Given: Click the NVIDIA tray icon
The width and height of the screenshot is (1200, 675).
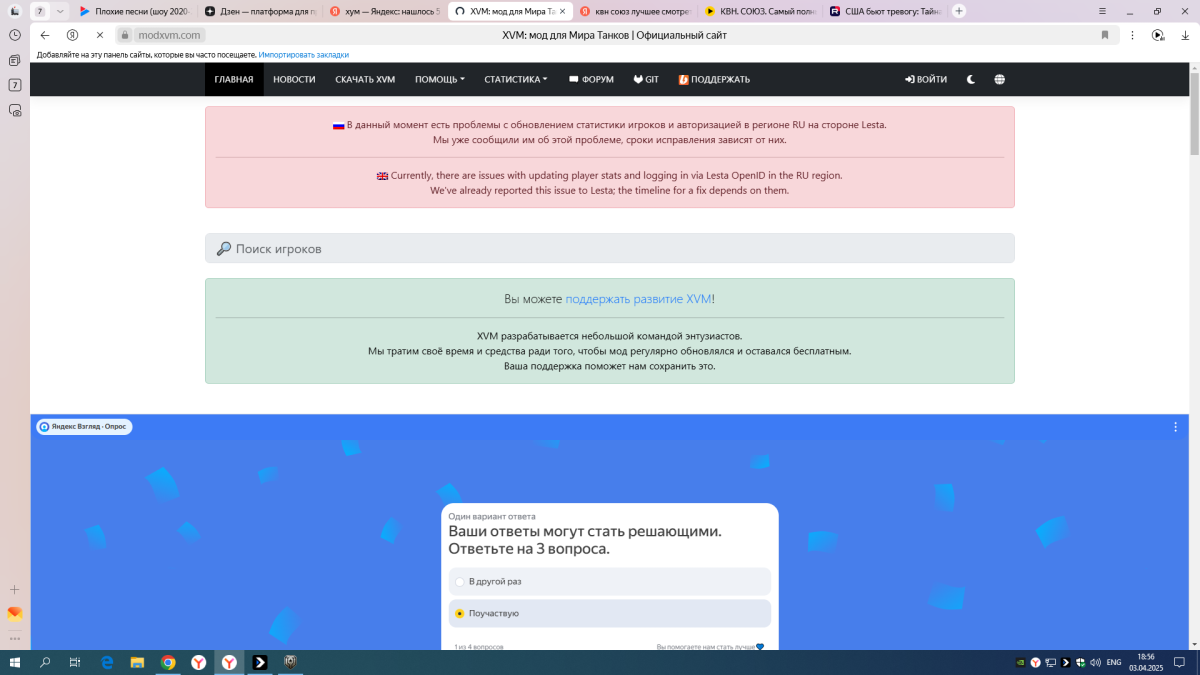Looking at the screenshot, I should (1020, 662).
